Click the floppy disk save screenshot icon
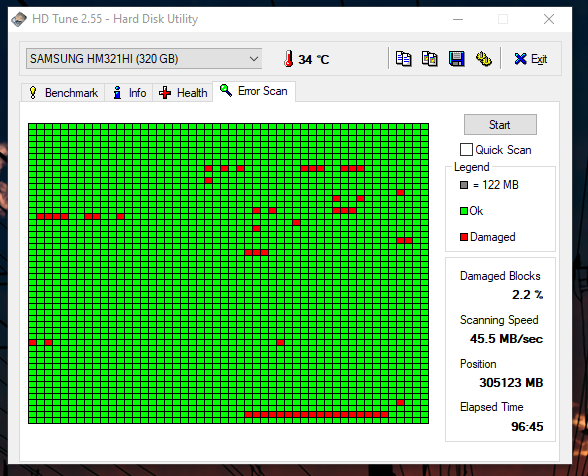 [456, 59]
